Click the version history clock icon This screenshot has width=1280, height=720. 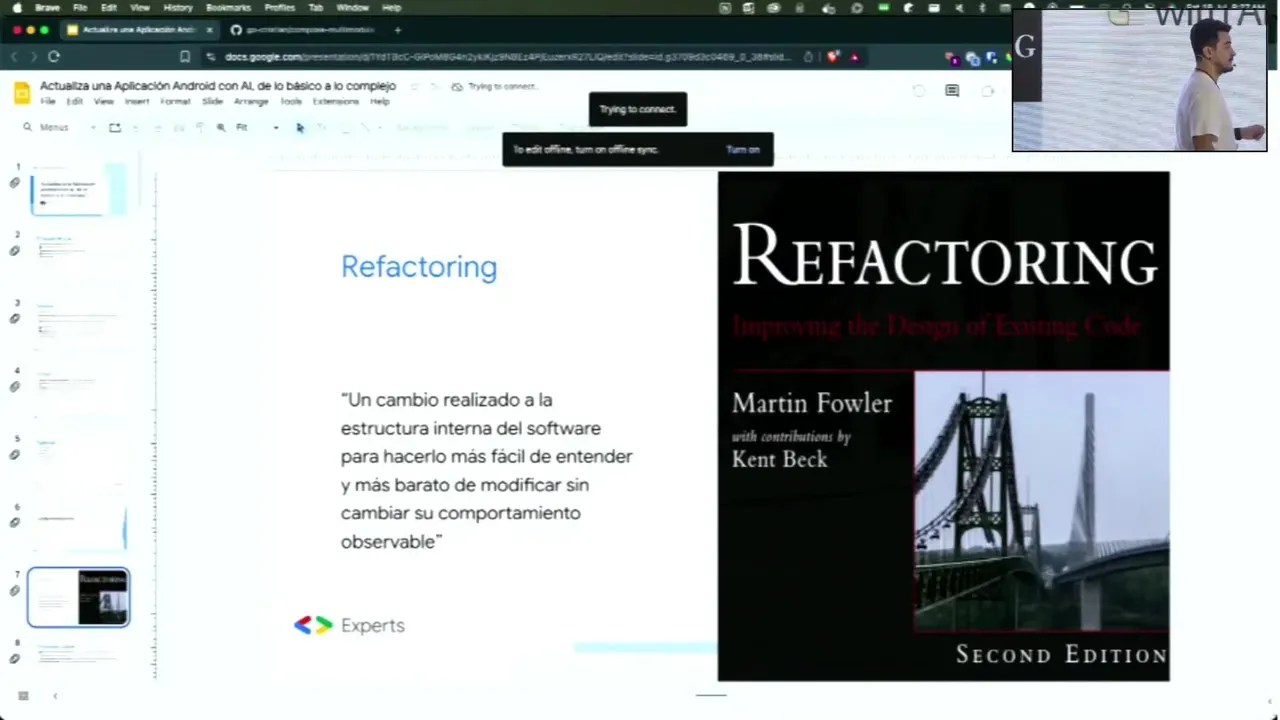918,91
